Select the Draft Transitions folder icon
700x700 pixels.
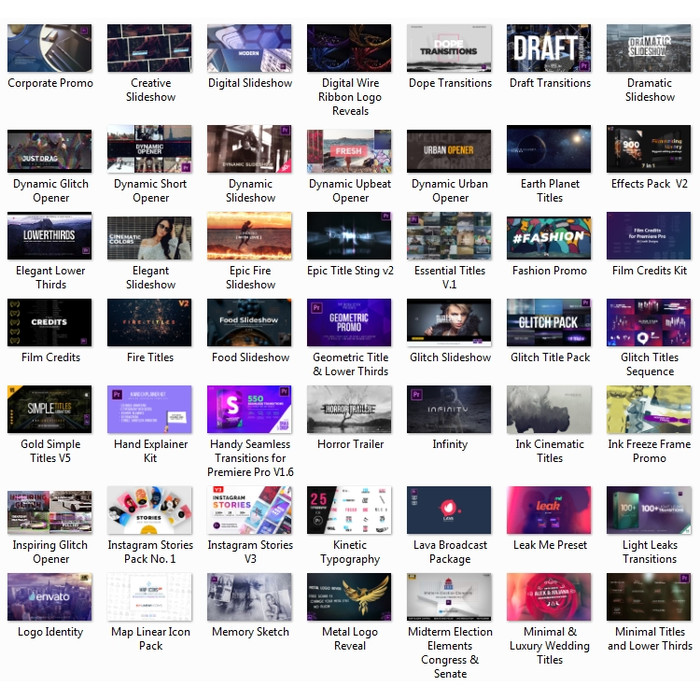[550, 48]
